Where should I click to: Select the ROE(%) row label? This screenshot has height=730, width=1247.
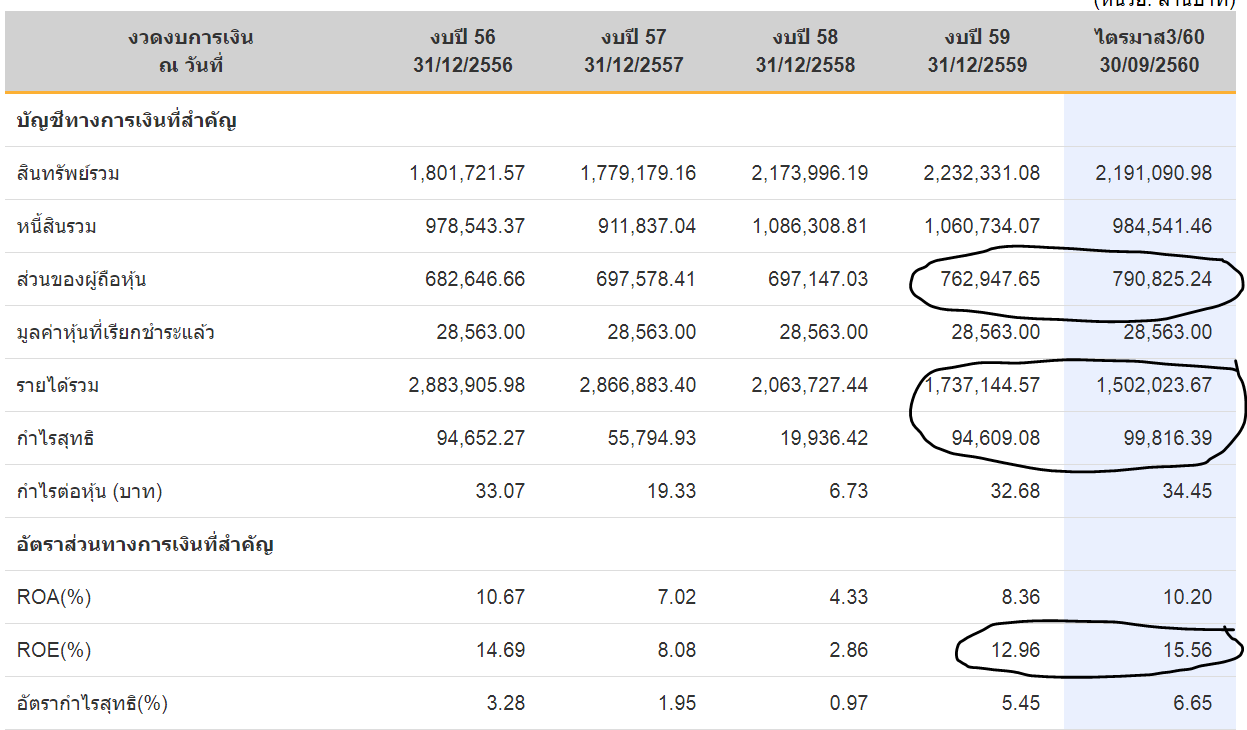(x=54, y=650)
